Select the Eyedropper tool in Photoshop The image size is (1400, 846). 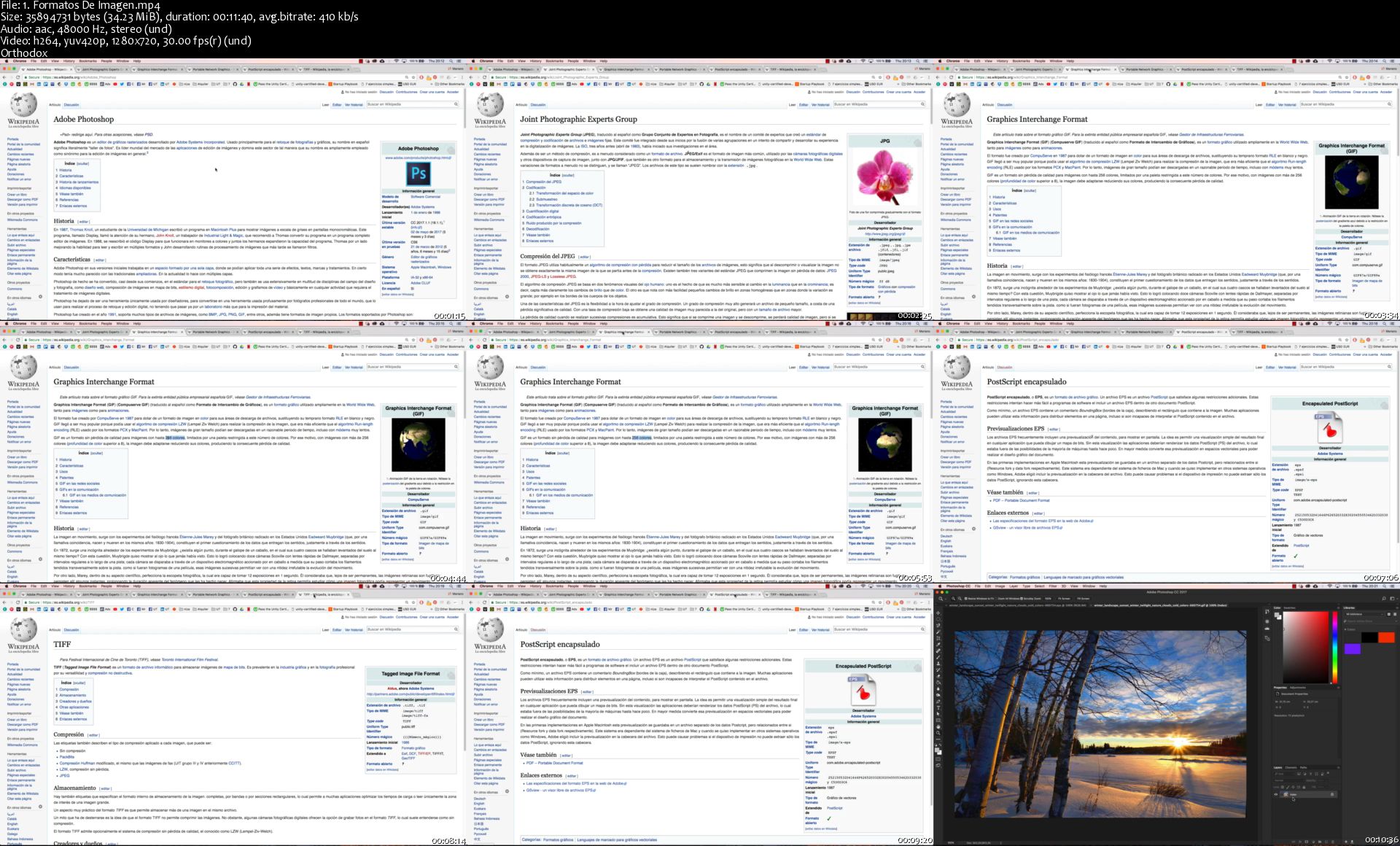point(938,645)
